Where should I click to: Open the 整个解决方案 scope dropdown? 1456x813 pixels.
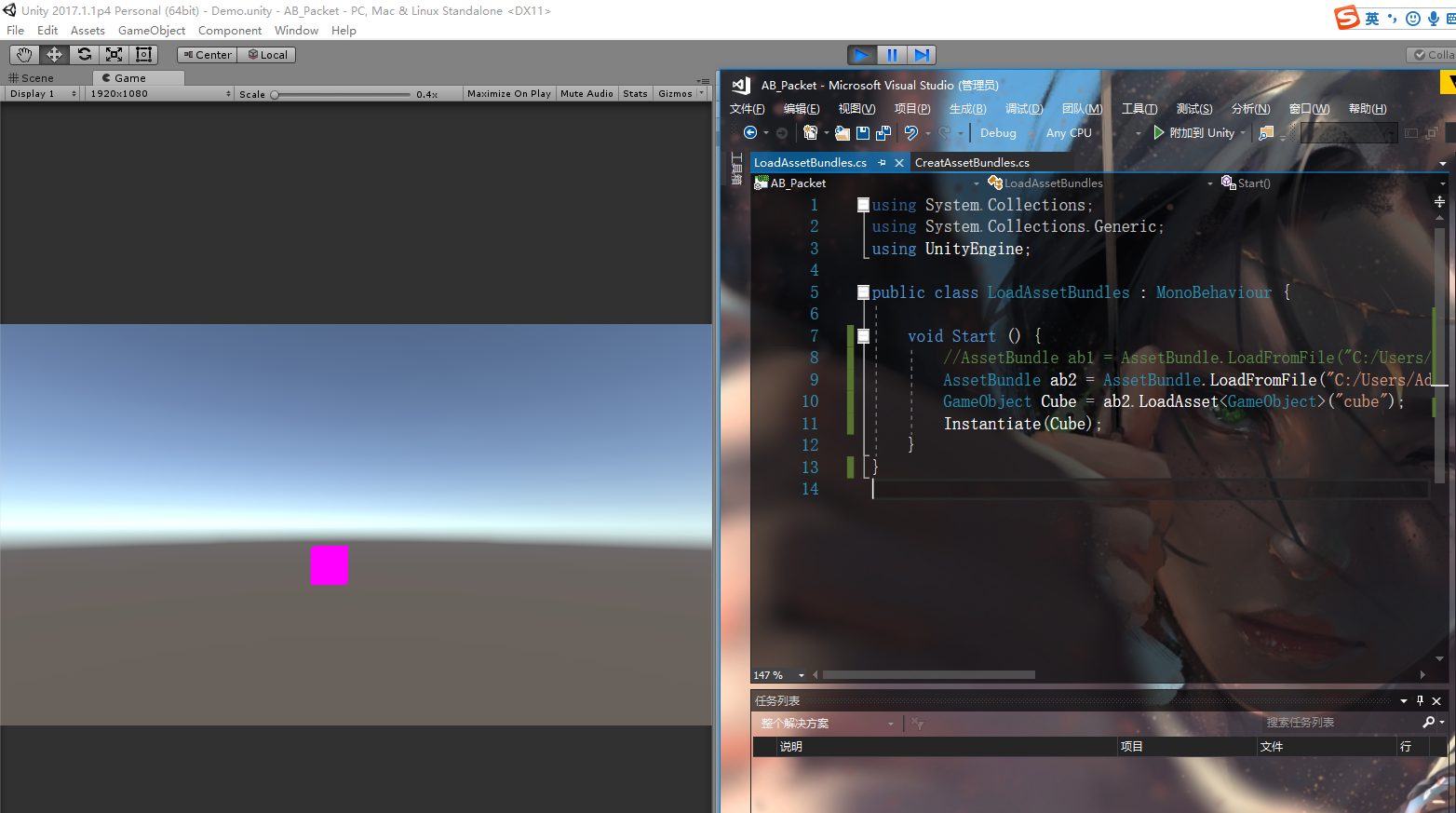(x=828, y=724)
